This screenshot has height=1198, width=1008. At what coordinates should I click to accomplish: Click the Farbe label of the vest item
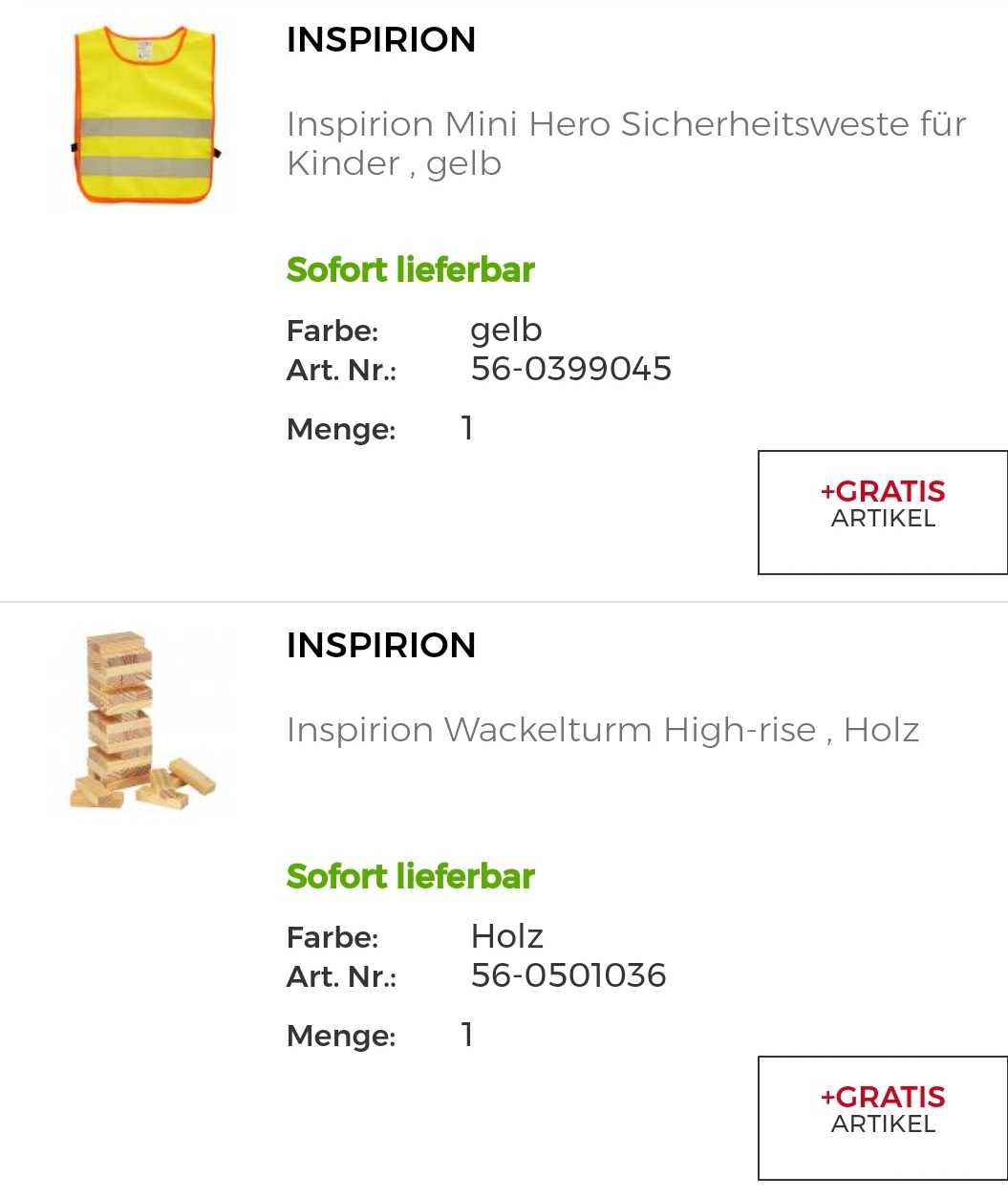pyautogui.click(x=332, y=332)
